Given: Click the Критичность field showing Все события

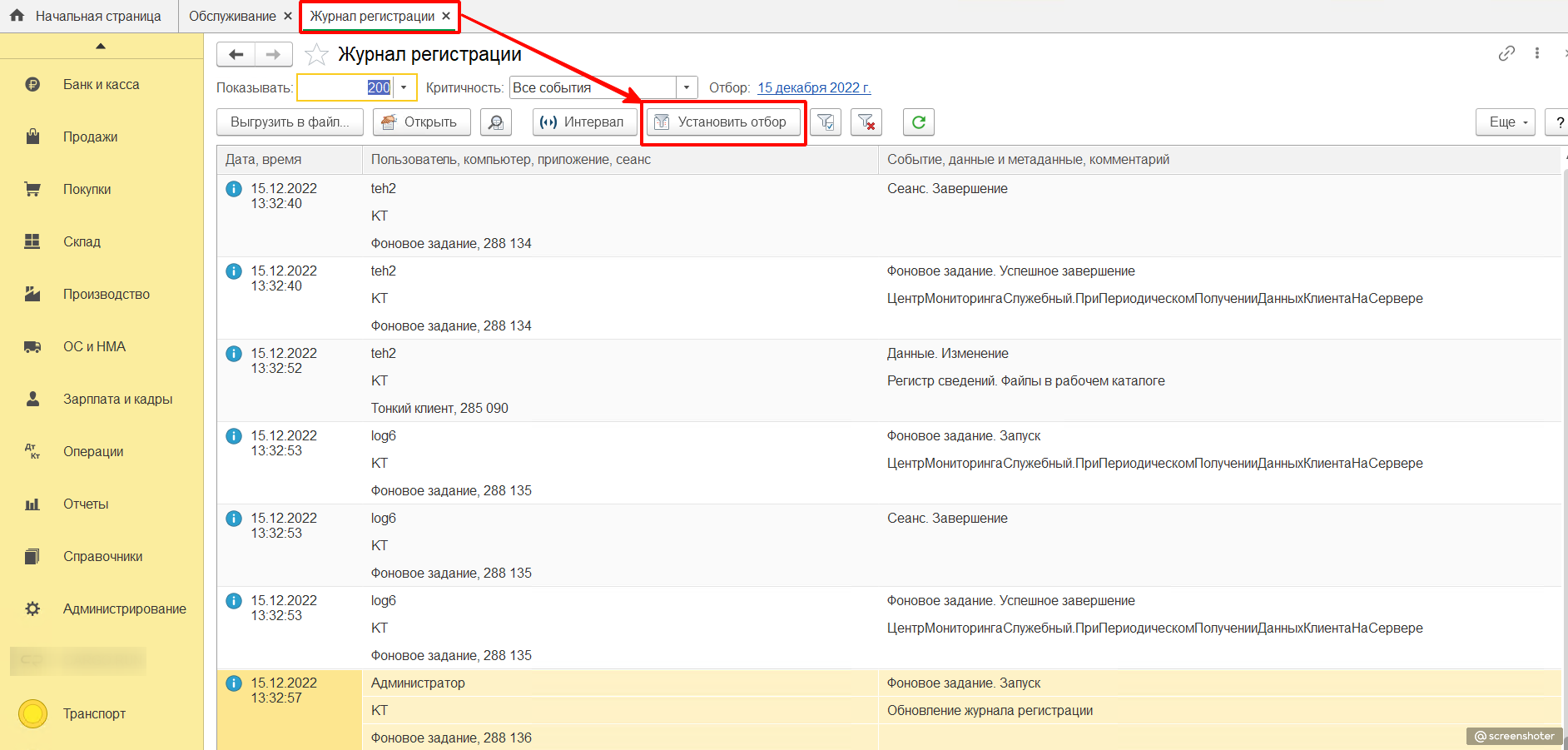Looking at the screenshot, I should click(593, 87).
